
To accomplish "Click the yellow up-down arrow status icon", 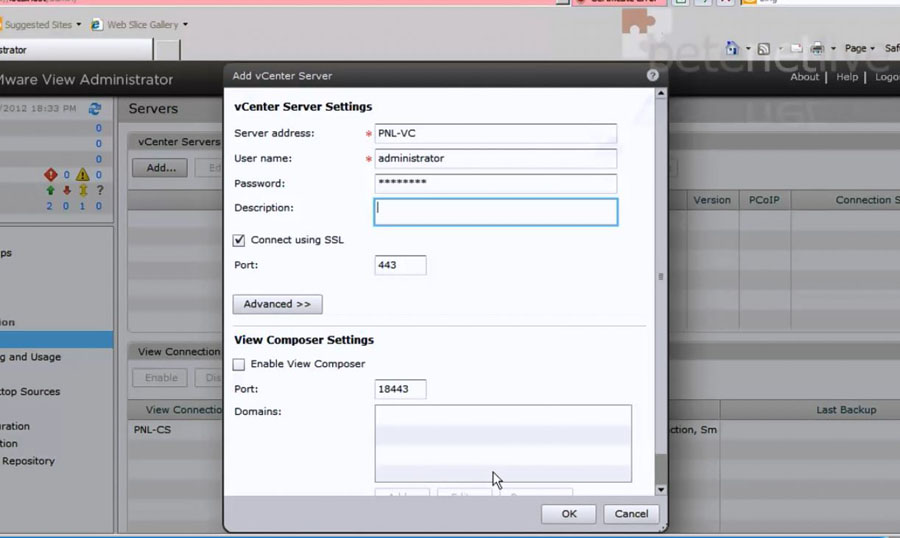I will (x=83, y=190).
